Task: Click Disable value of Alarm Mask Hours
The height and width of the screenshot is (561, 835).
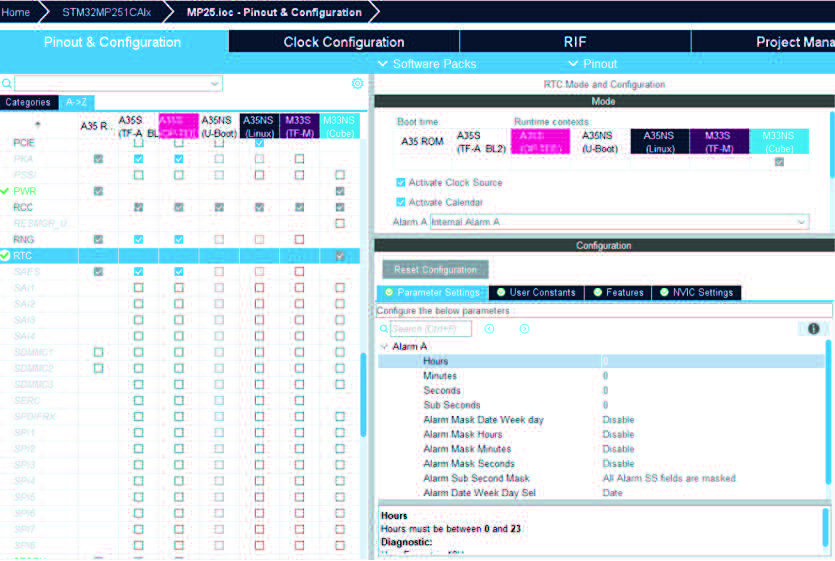Action: (618, 434)
